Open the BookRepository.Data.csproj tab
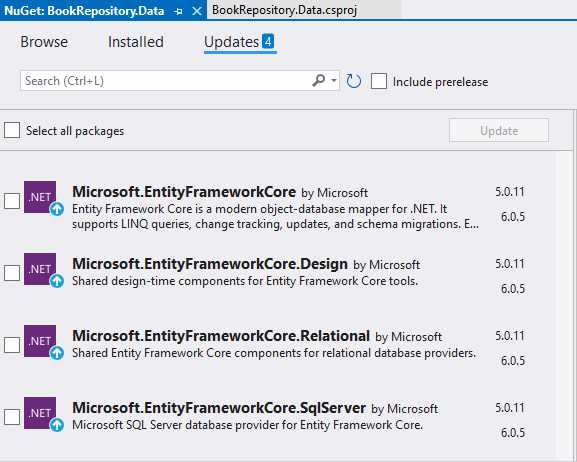Image resolution: width=577 pixels, height=462 pixels. click(284, 10)
